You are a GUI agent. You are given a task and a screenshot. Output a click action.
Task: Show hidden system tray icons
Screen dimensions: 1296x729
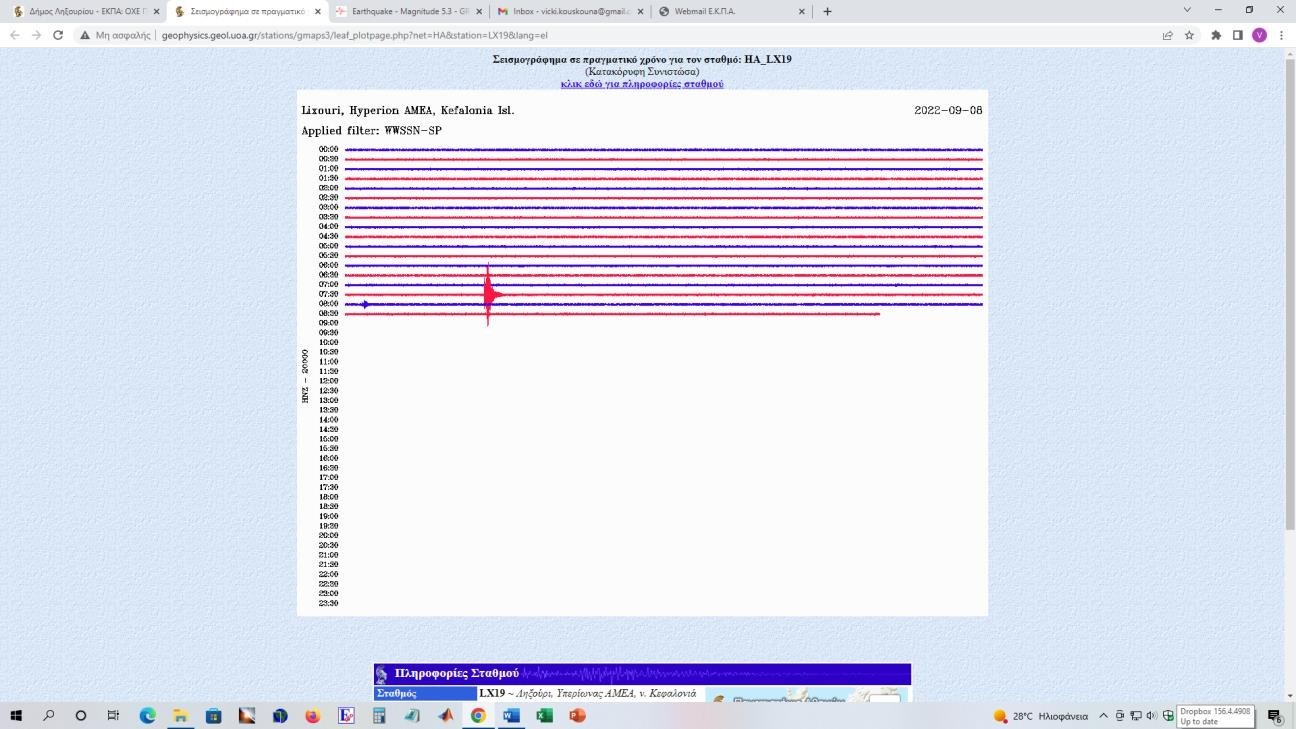[x=1103, y=716]
